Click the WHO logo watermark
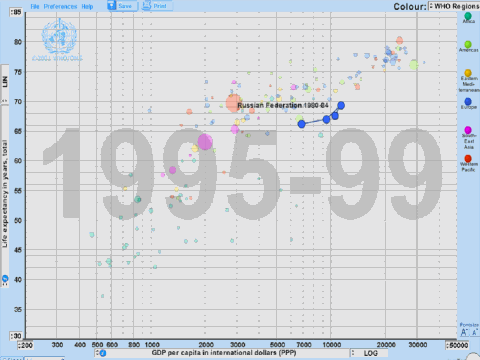Screen dimensions: 480x360 point(59,36)
